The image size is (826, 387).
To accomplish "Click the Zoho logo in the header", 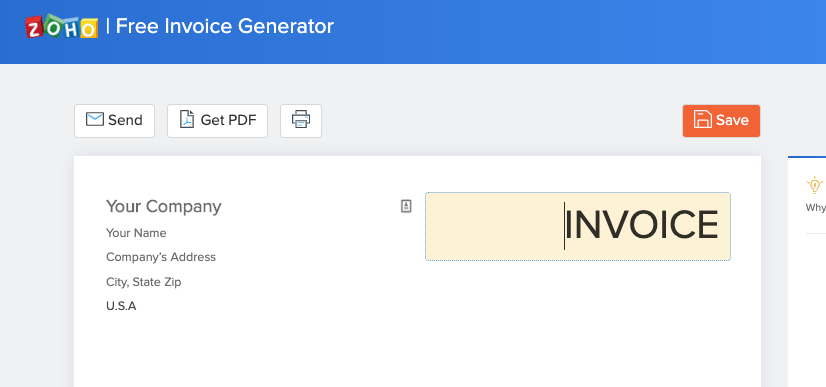I will click(62, 26).
